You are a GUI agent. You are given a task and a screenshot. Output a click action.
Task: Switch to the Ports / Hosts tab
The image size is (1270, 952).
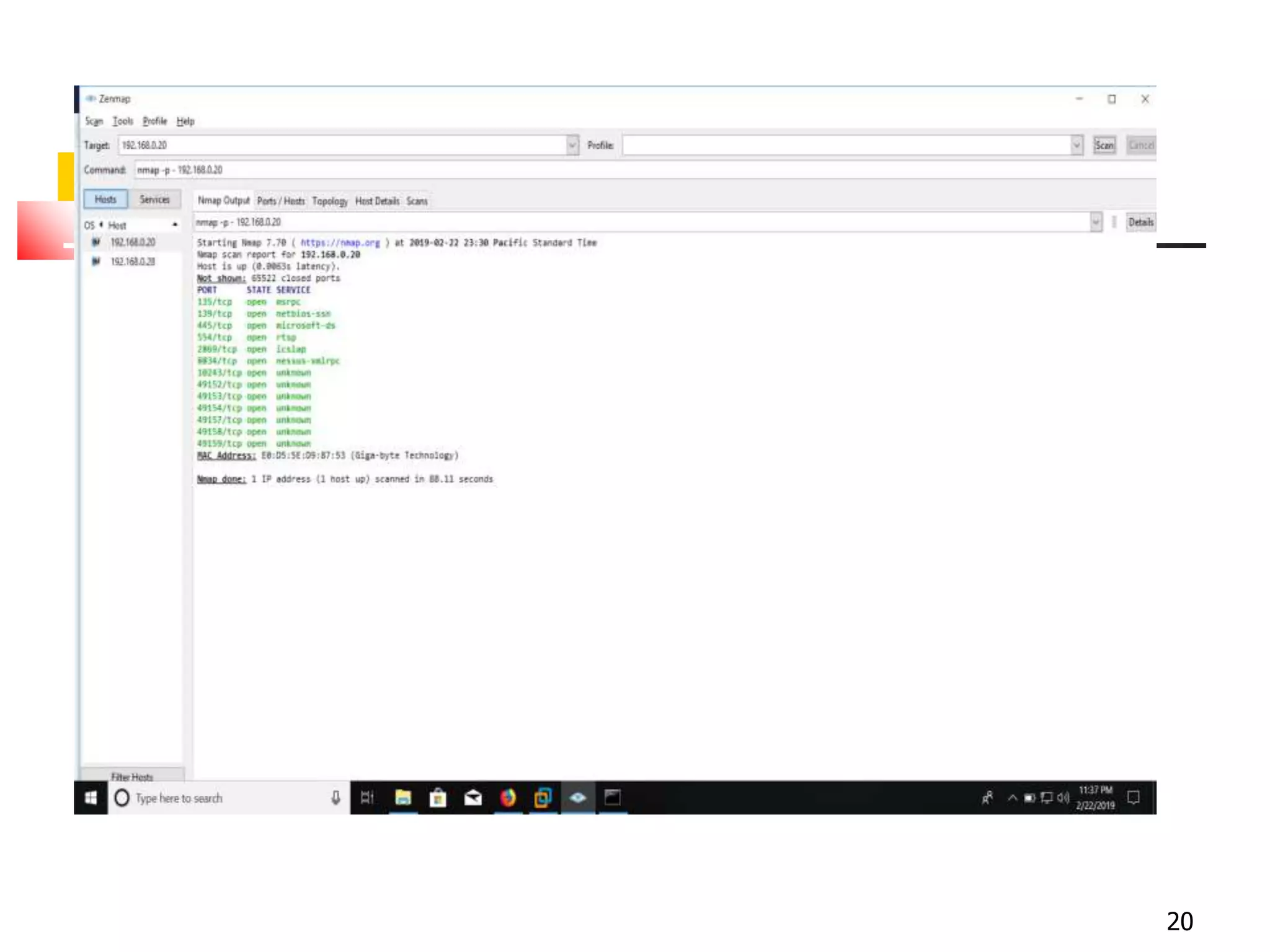coord(281,201)
